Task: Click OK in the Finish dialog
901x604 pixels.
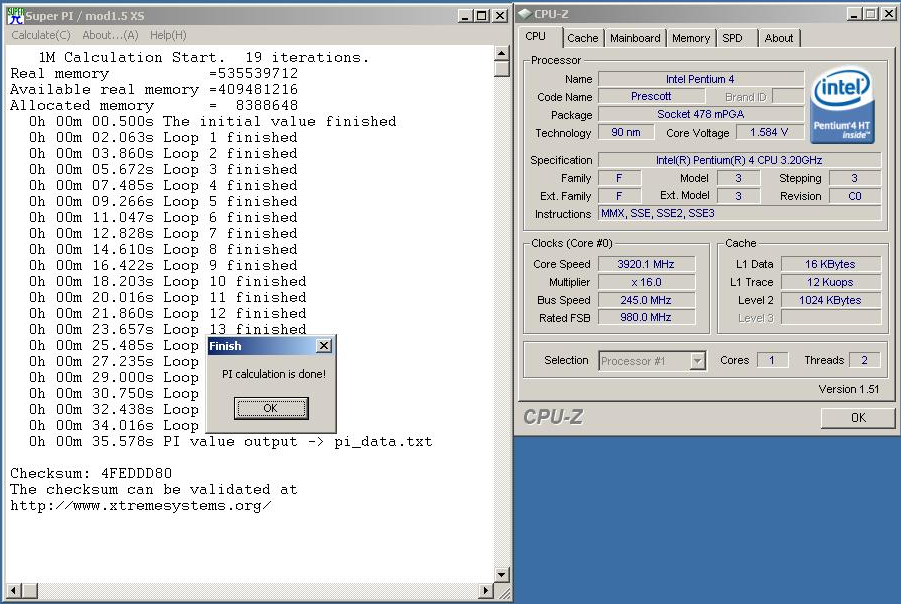Action: pyautogui.click(x=271, y=408)
